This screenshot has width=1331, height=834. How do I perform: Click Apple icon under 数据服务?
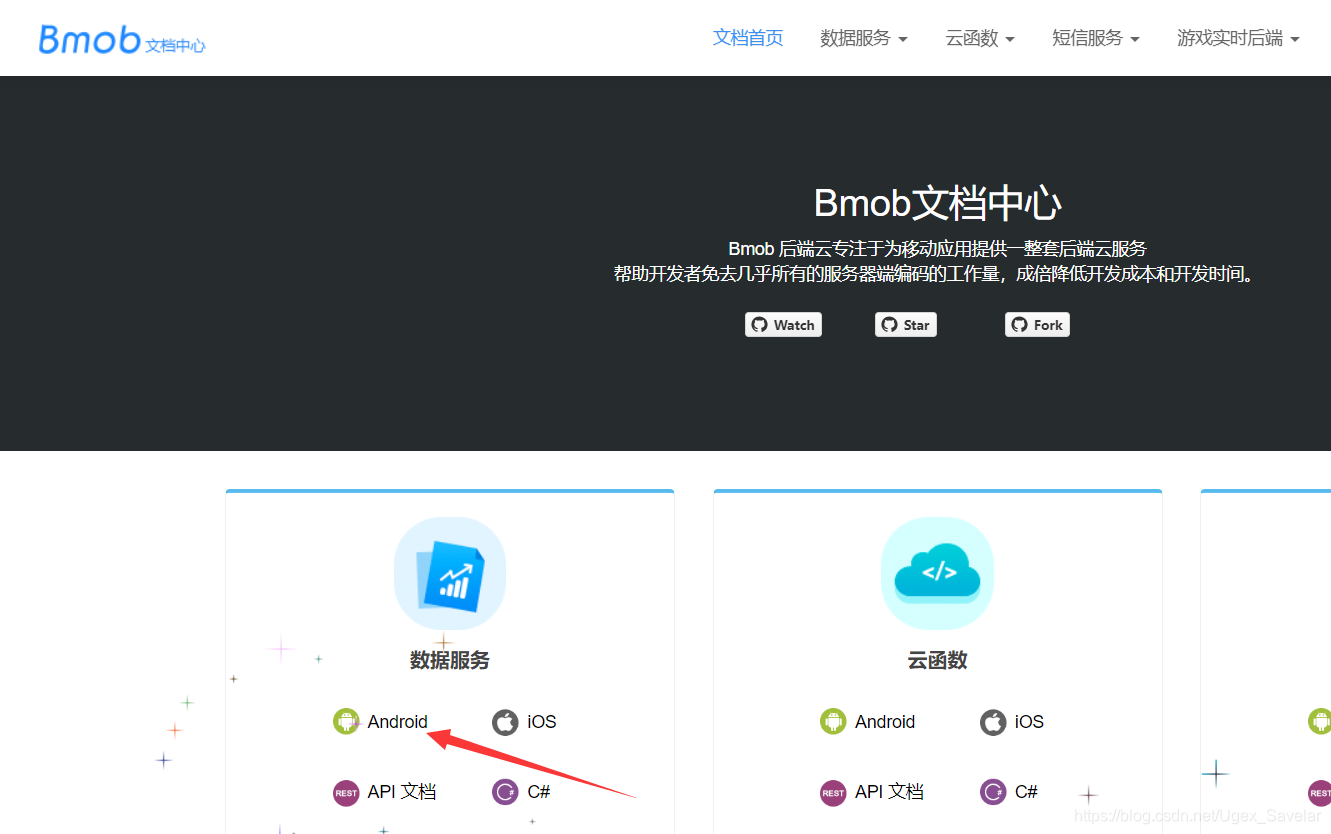point(505,722)
